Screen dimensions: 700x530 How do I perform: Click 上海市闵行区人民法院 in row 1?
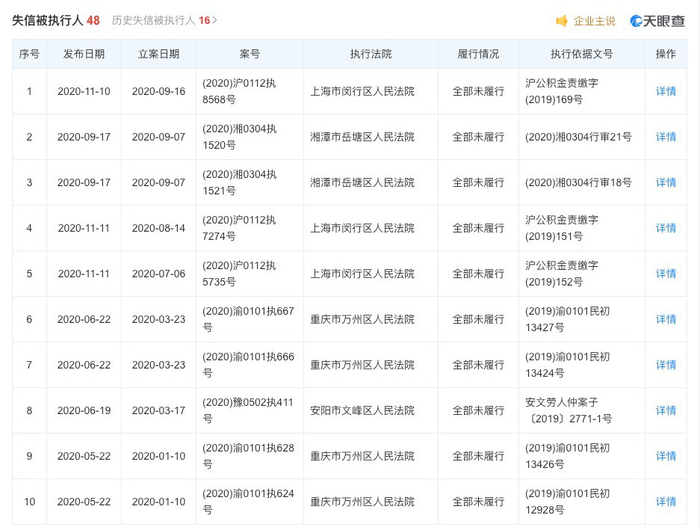[x=362, y=91]
